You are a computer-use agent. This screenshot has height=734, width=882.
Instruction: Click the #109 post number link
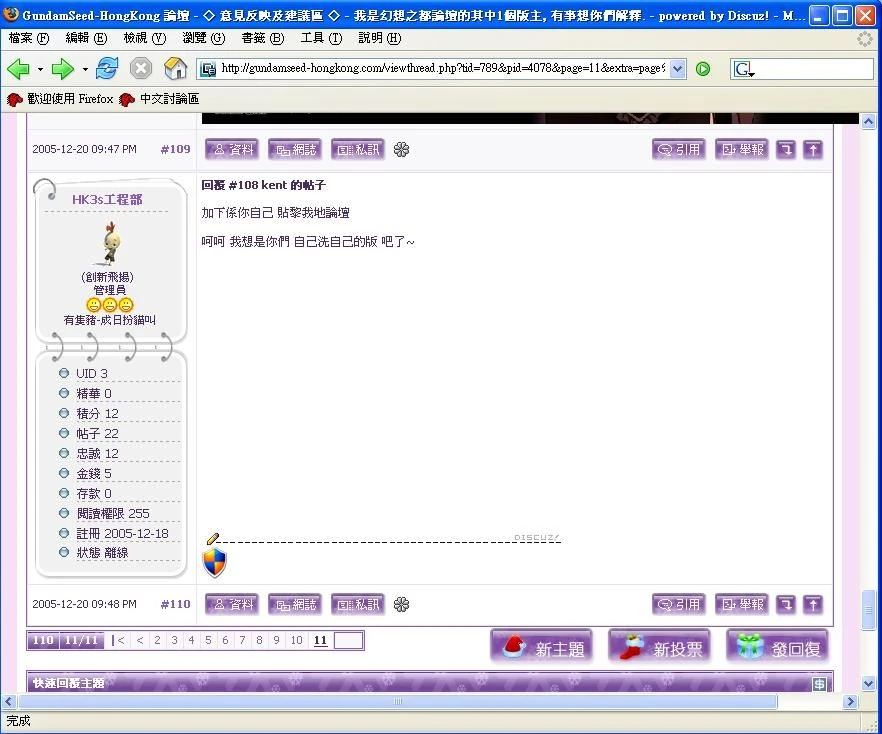click(175, 149)
